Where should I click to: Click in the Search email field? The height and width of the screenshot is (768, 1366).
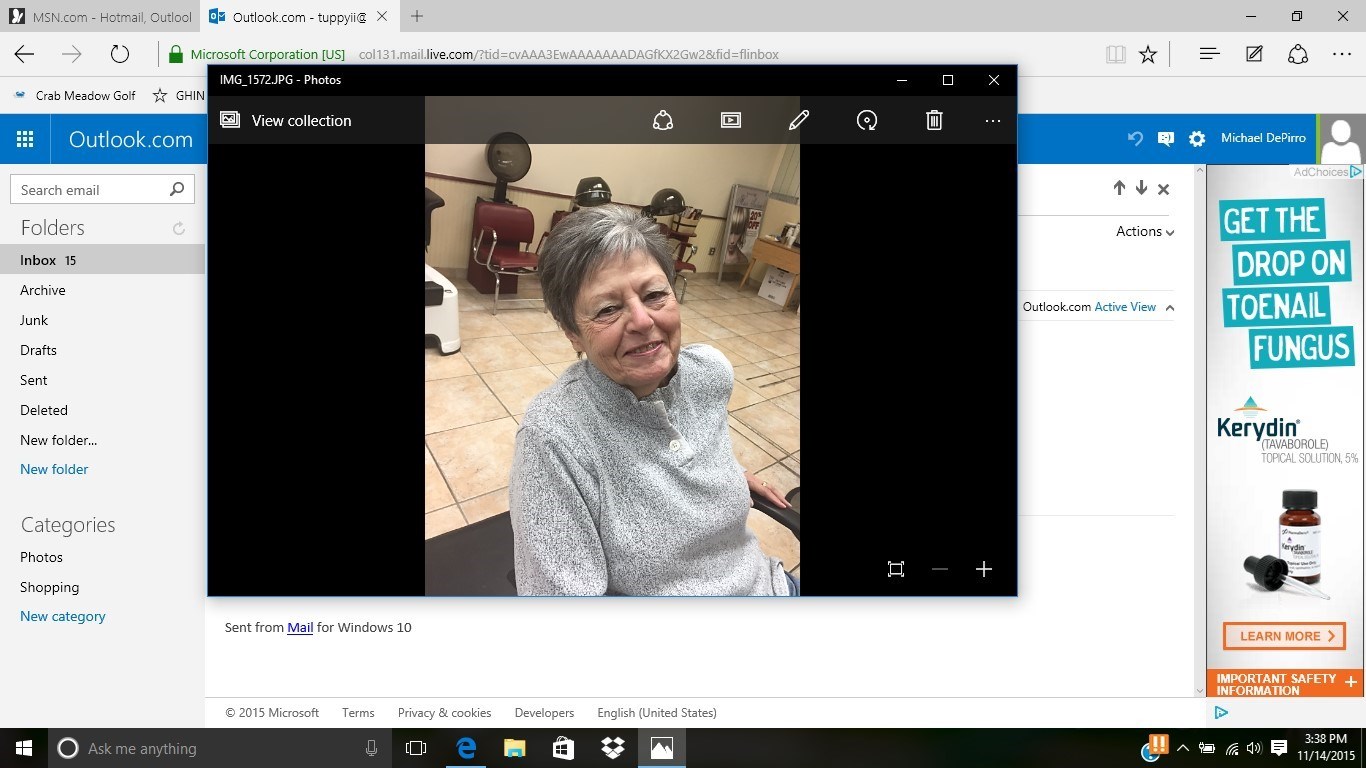coord(90,190)
